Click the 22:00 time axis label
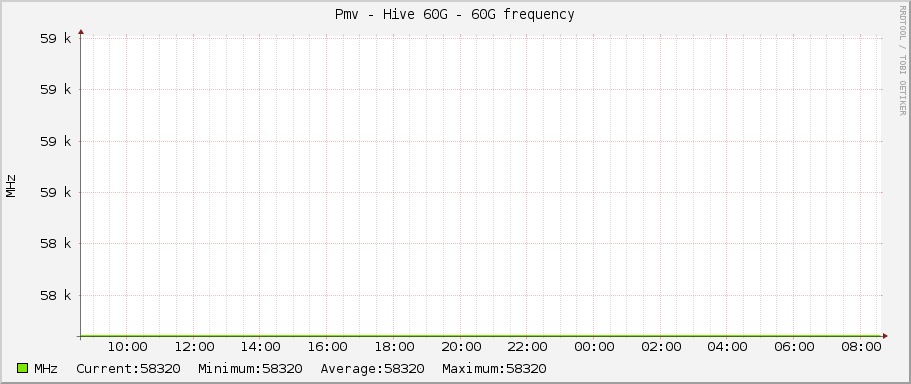 tap(528, 347)
